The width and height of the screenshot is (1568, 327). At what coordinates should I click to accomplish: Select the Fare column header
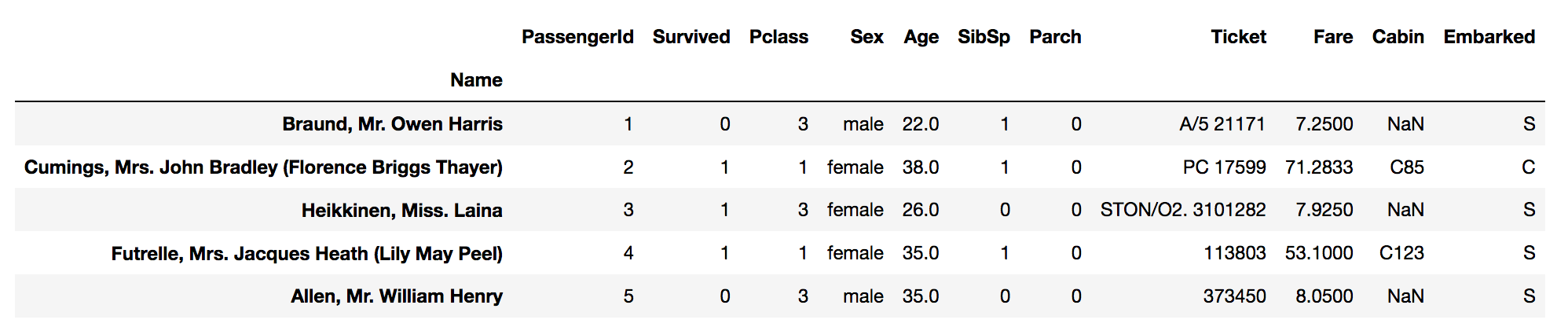click(x=1332, y=37)
